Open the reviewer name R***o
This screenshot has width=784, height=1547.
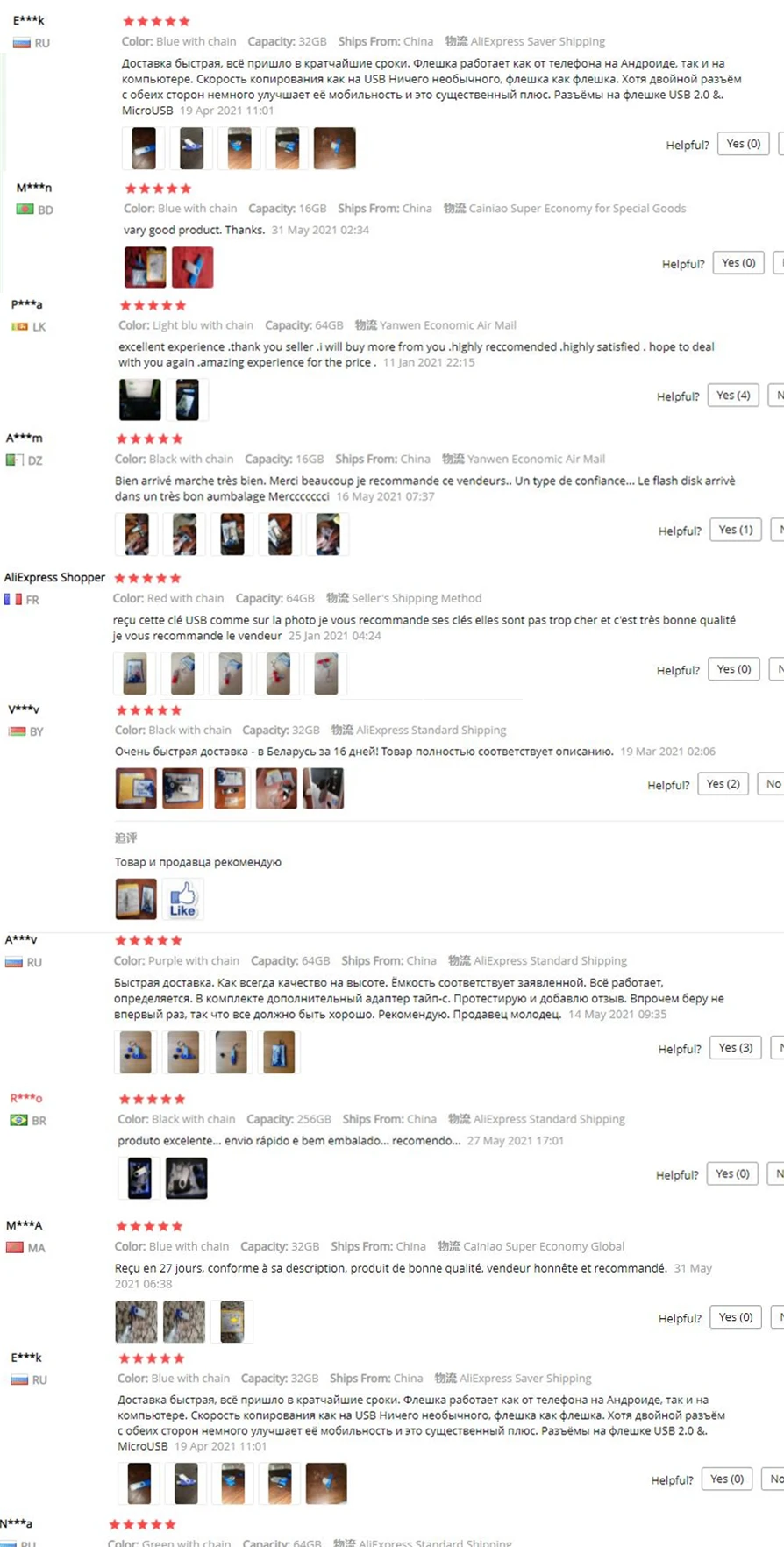point(26,1098)
